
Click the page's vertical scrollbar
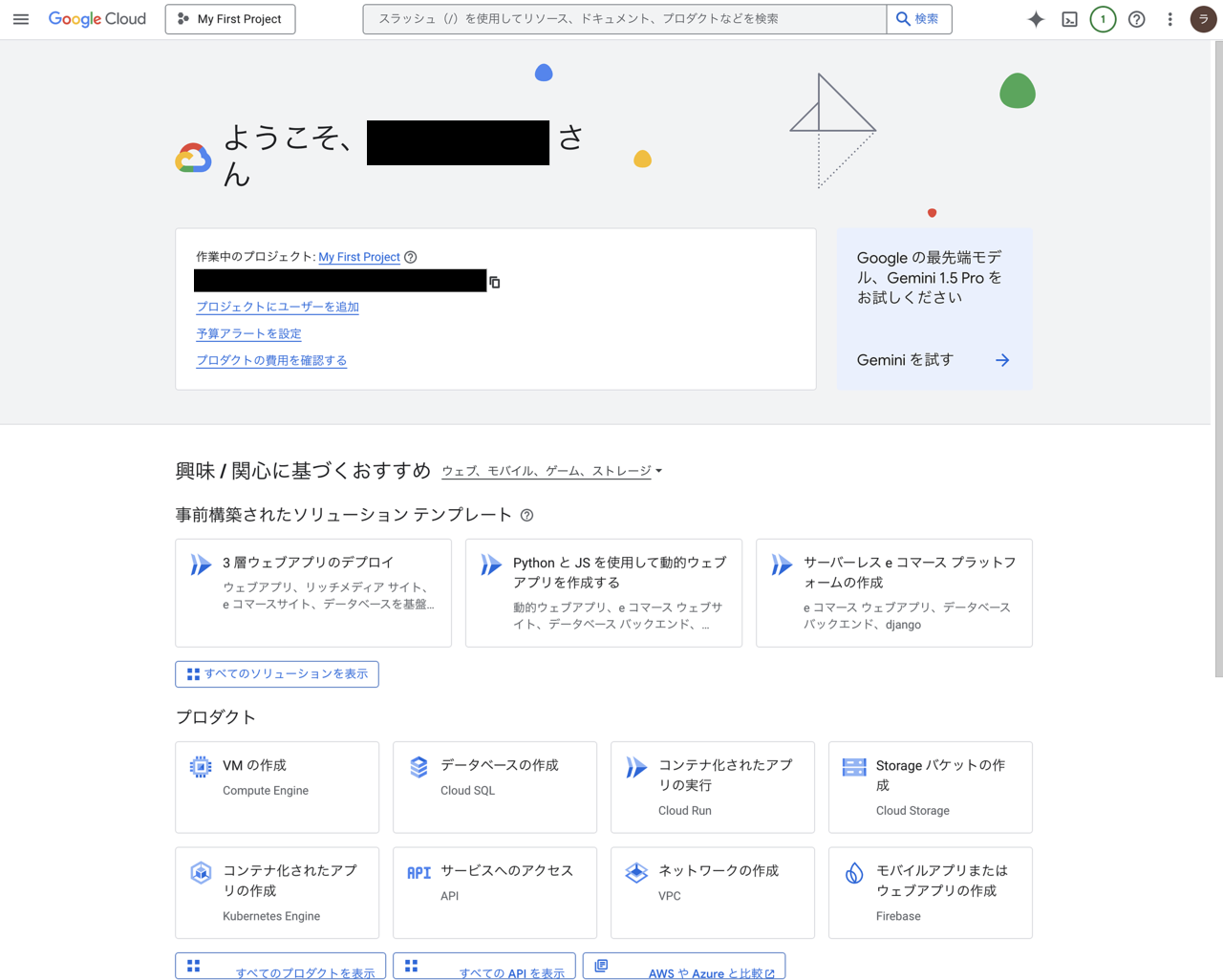click(1217, 359)
